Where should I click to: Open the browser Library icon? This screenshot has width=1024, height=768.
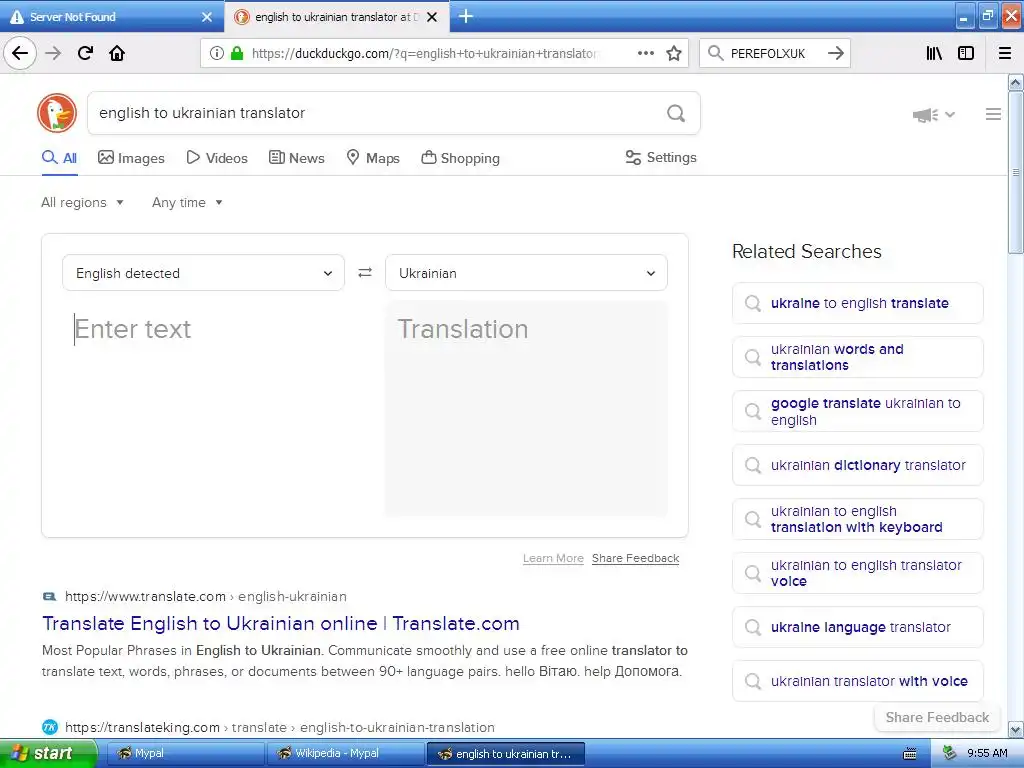click(934, 53)
